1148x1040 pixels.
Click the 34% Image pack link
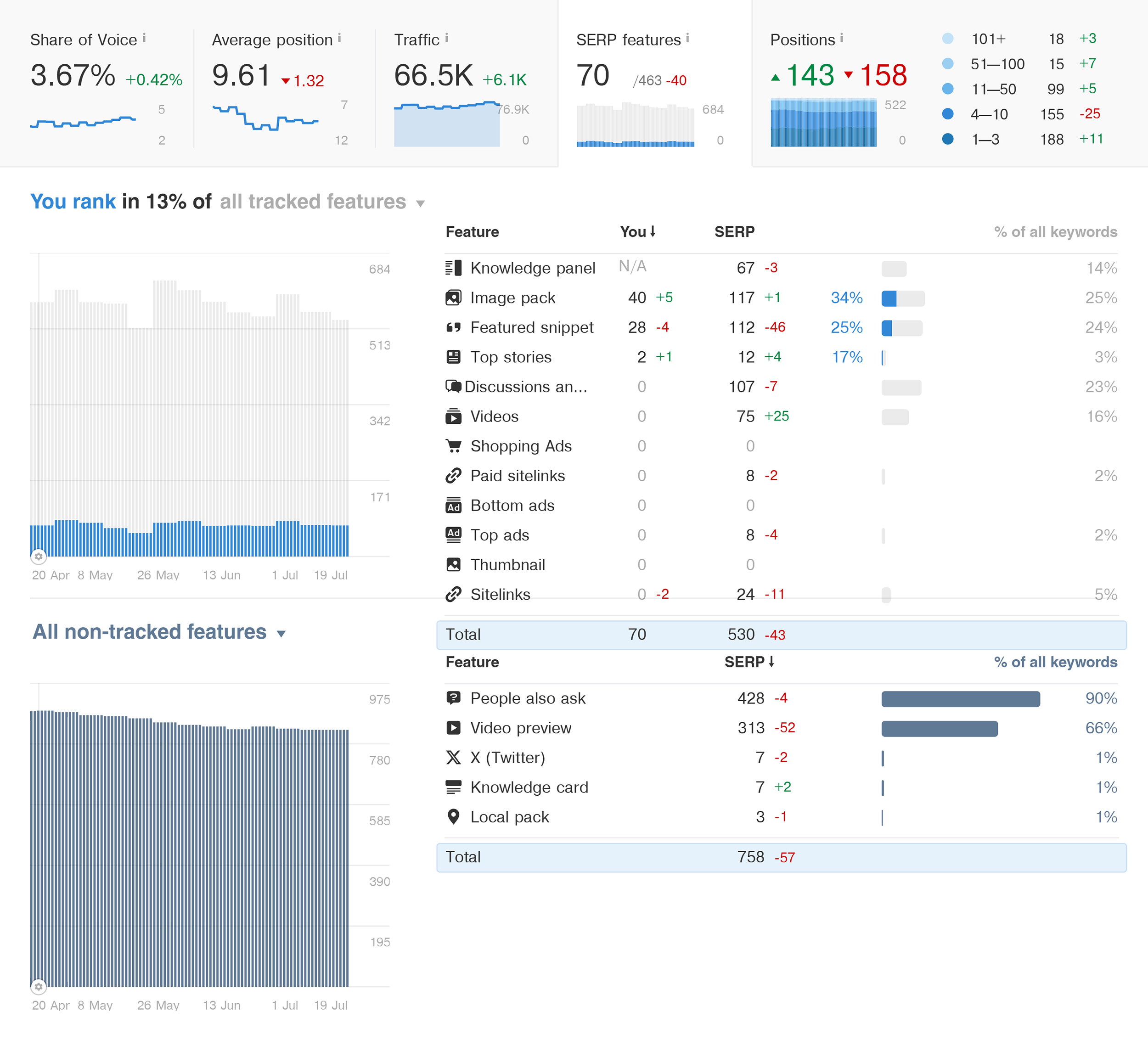pyautogui.click(x=847, y=298)
